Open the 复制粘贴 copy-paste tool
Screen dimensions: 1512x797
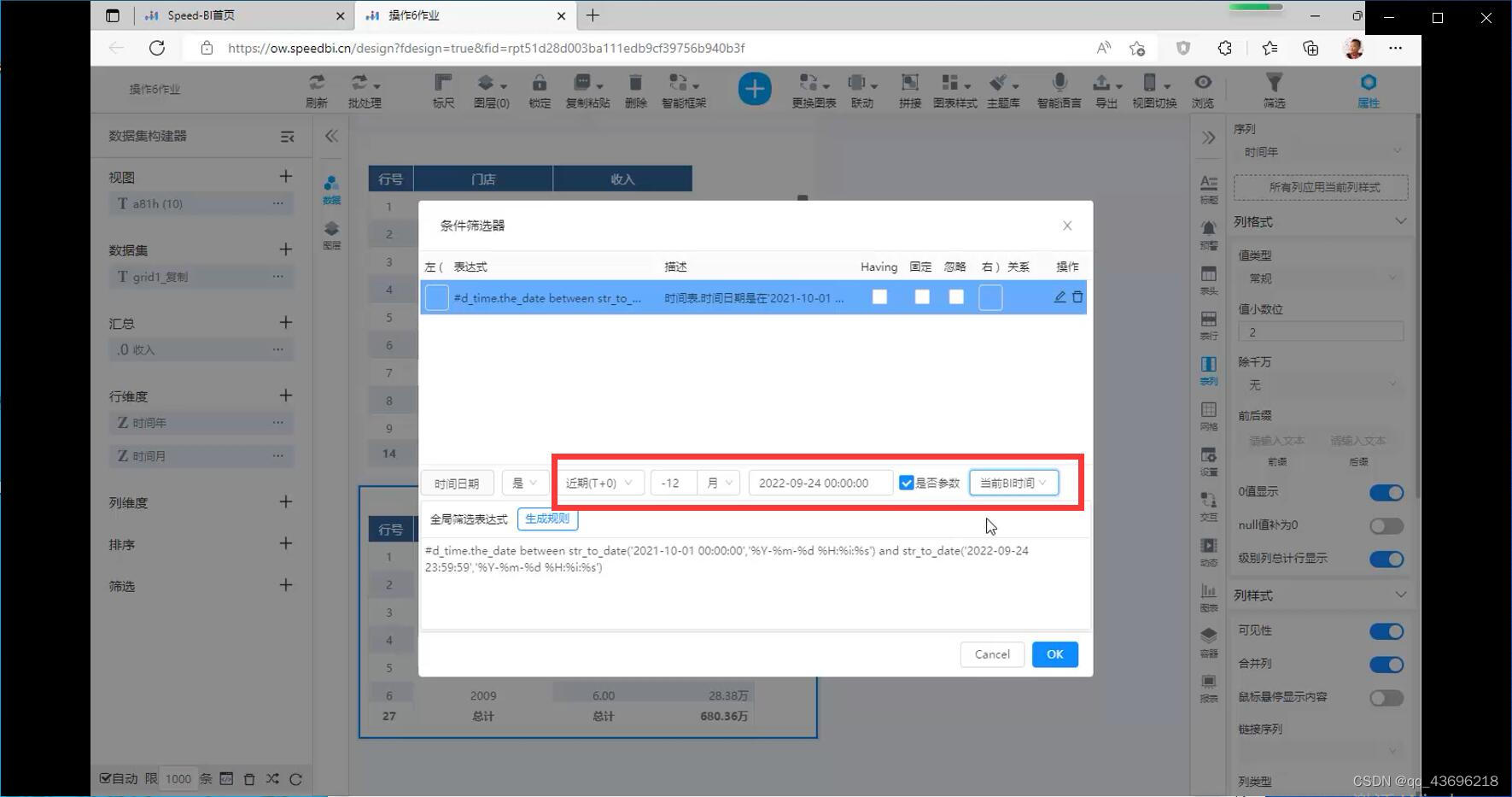pyautogui.click(x=587, y=90)
